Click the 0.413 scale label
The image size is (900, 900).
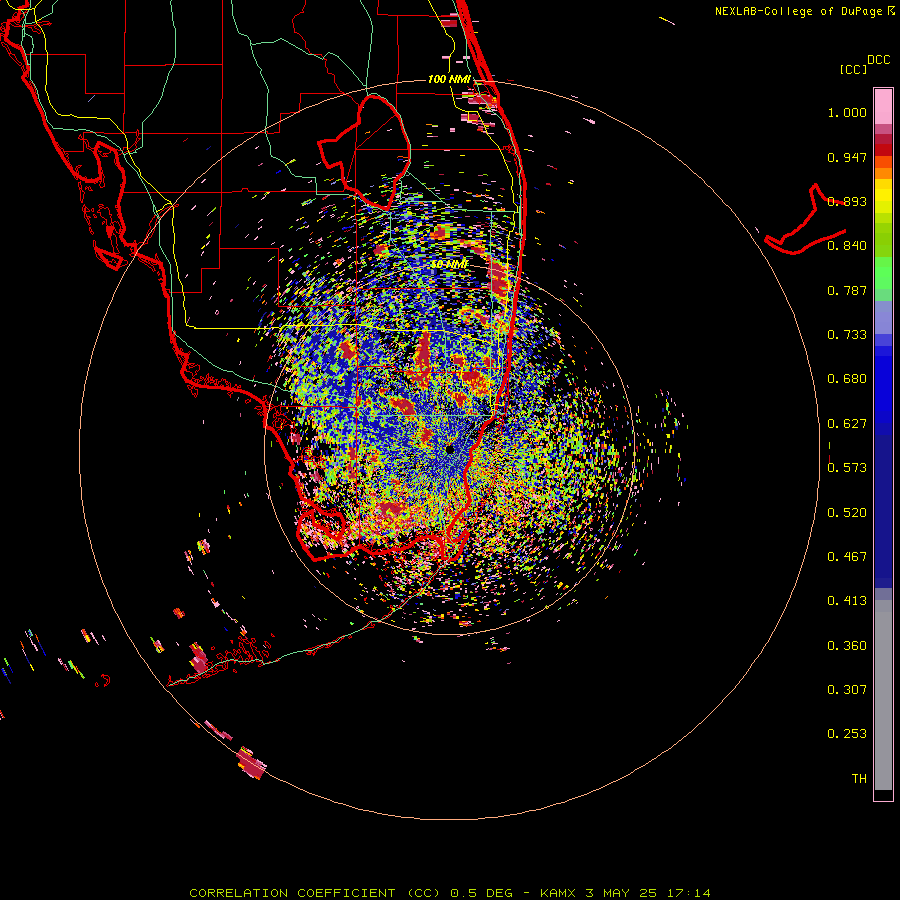click(x=847, y=601)
